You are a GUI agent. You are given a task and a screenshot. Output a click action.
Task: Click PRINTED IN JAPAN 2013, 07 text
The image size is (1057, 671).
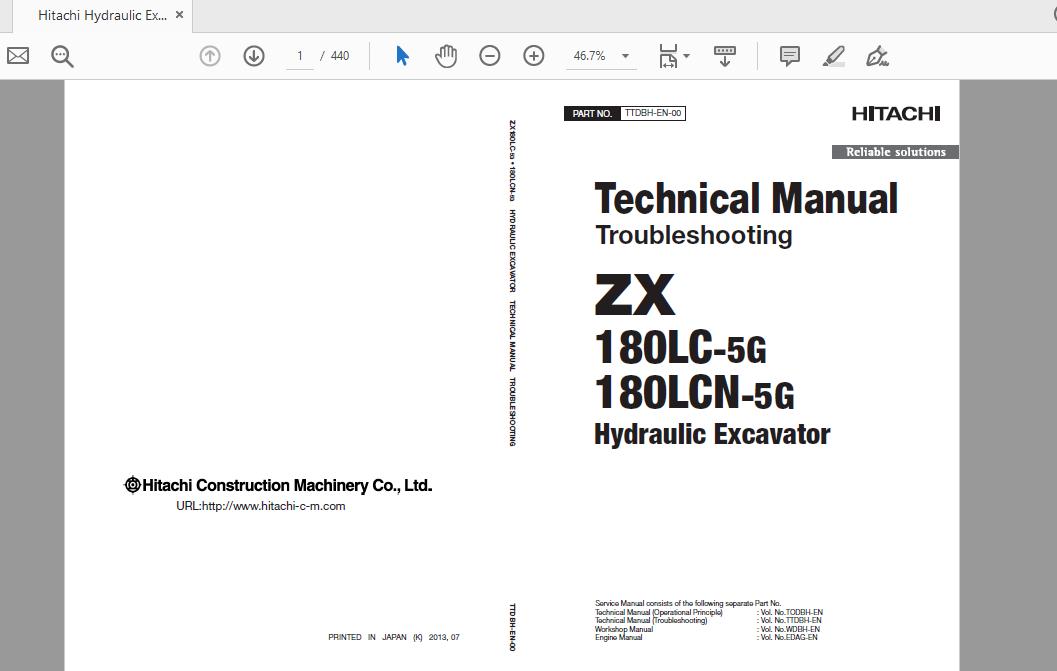point(394,637)
